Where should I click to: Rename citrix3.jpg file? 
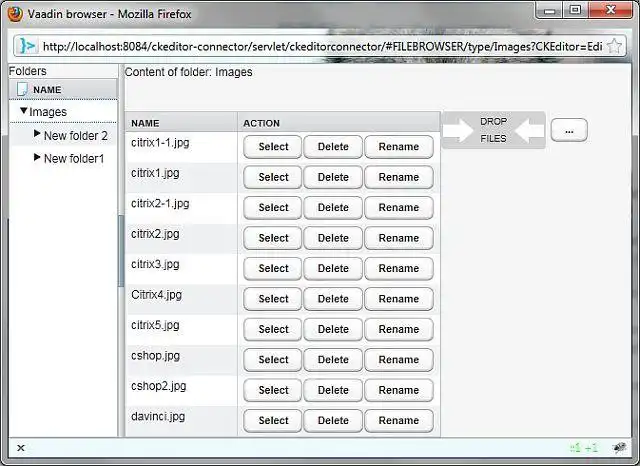(399, 269)
